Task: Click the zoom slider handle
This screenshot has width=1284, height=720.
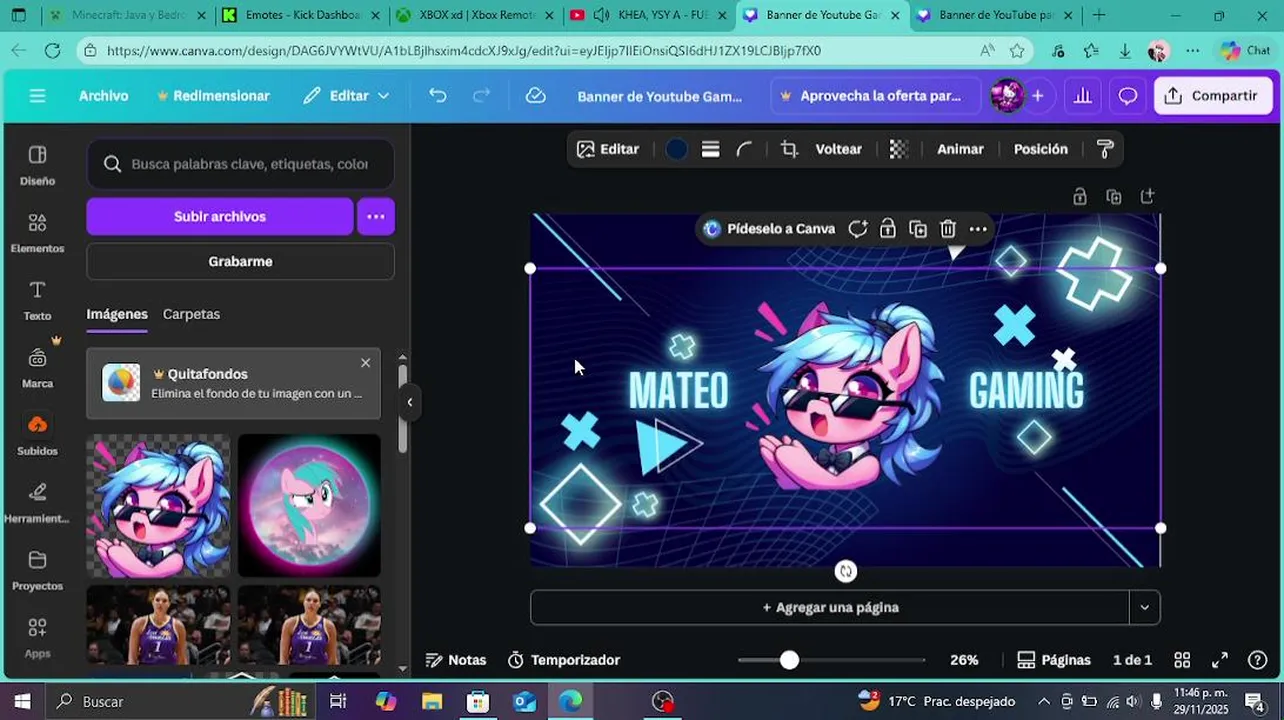Action: coord(789,660)
